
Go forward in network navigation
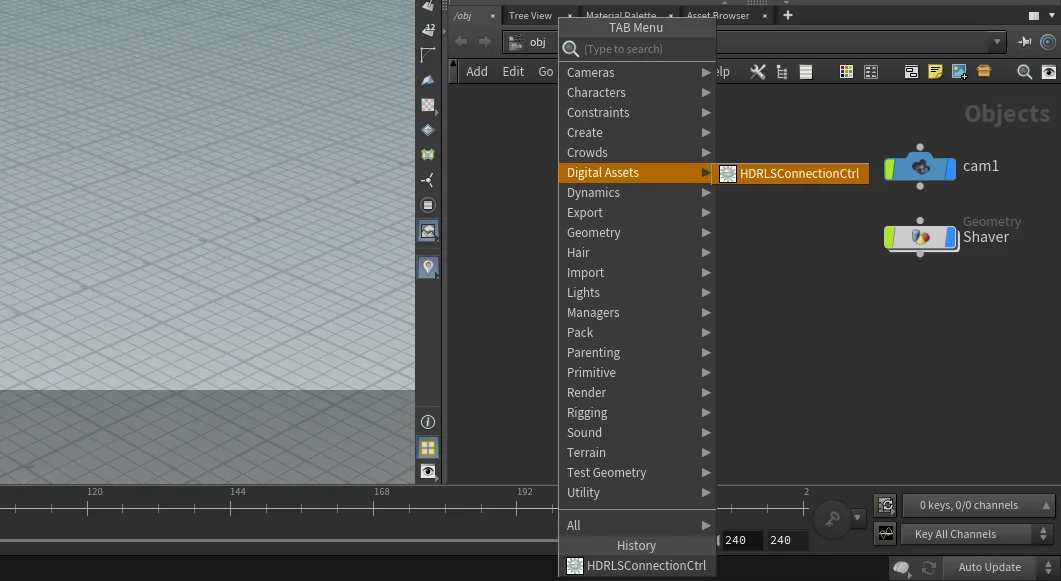(x=484, y=42)
